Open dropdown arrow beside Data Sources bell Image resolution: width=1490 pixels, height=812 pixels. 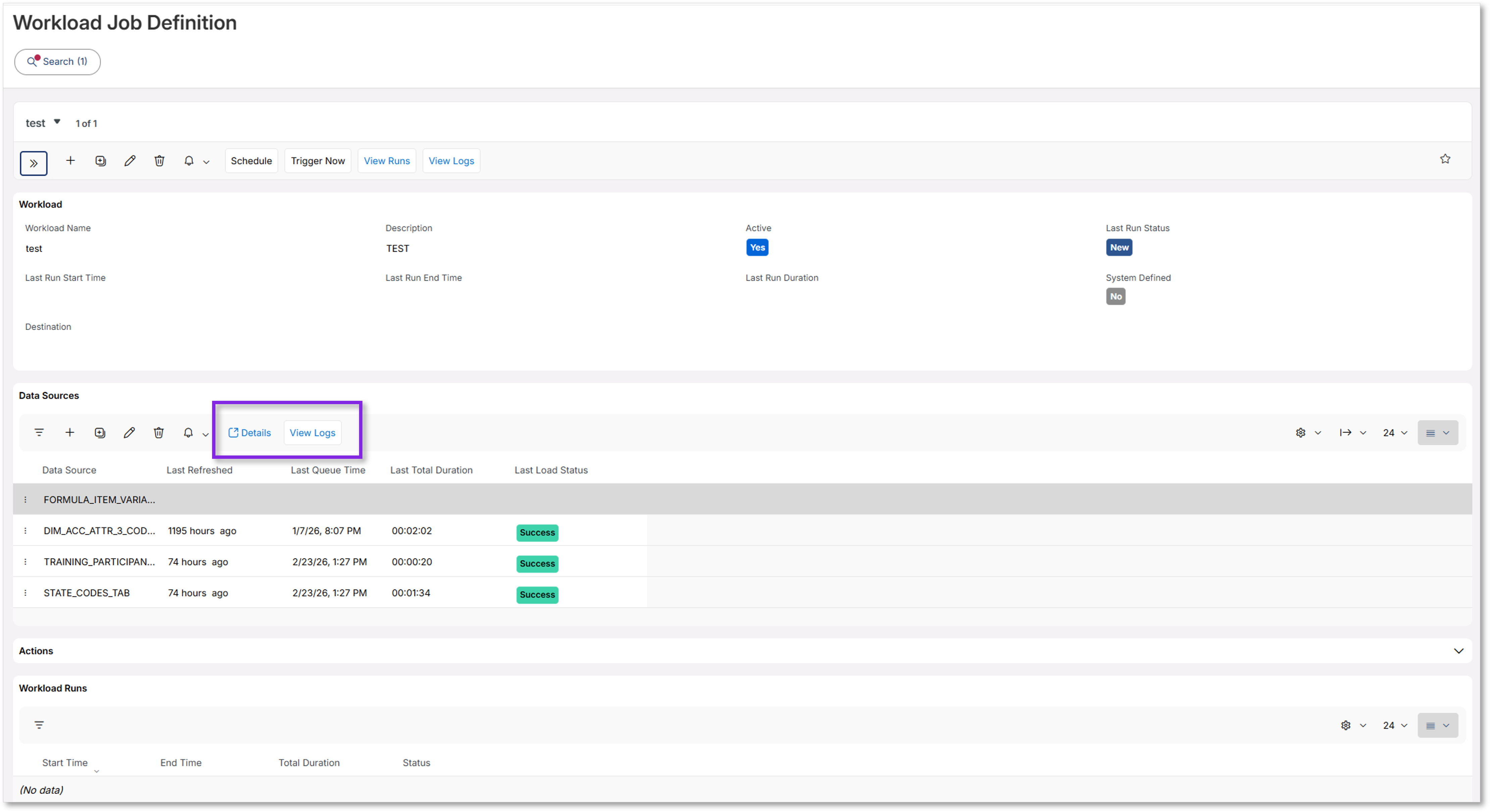click(205, 434)
